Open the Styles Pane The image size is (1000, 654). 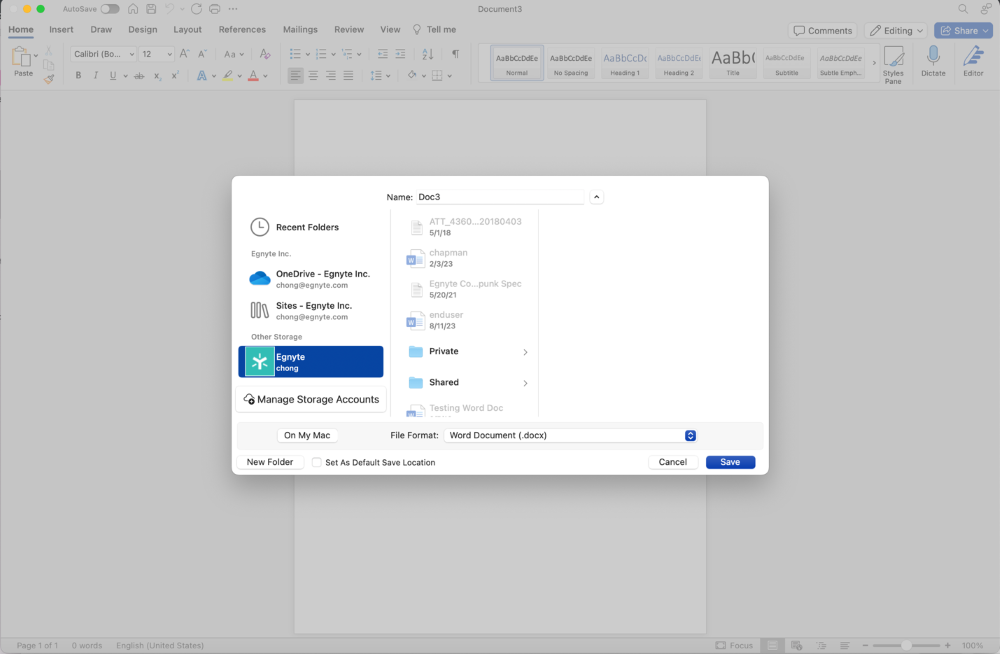[893, 64]
